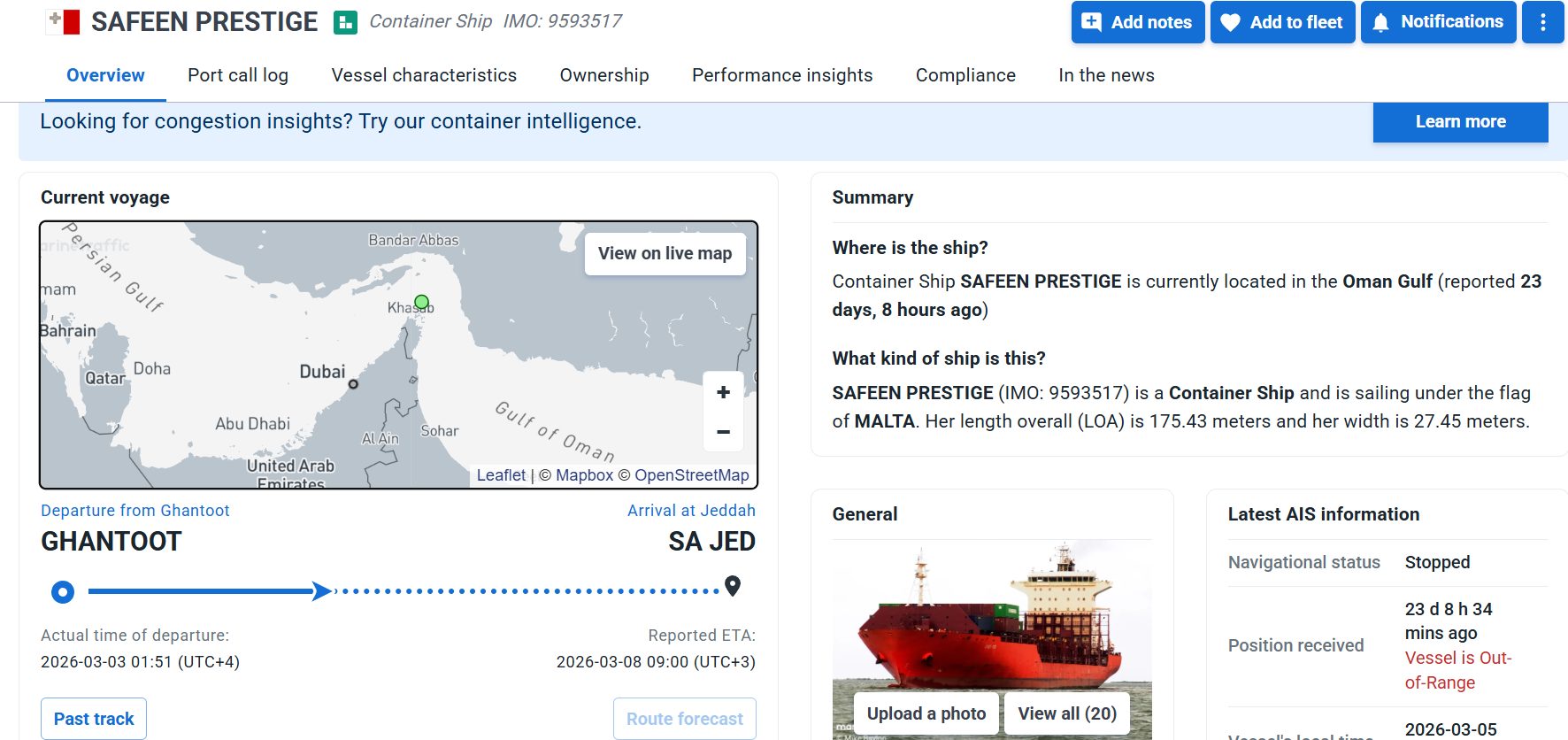This screenshot has width=1568, height=740.
Task: Follow the Departure from Ghantoot link
Action: coord(135,511)
